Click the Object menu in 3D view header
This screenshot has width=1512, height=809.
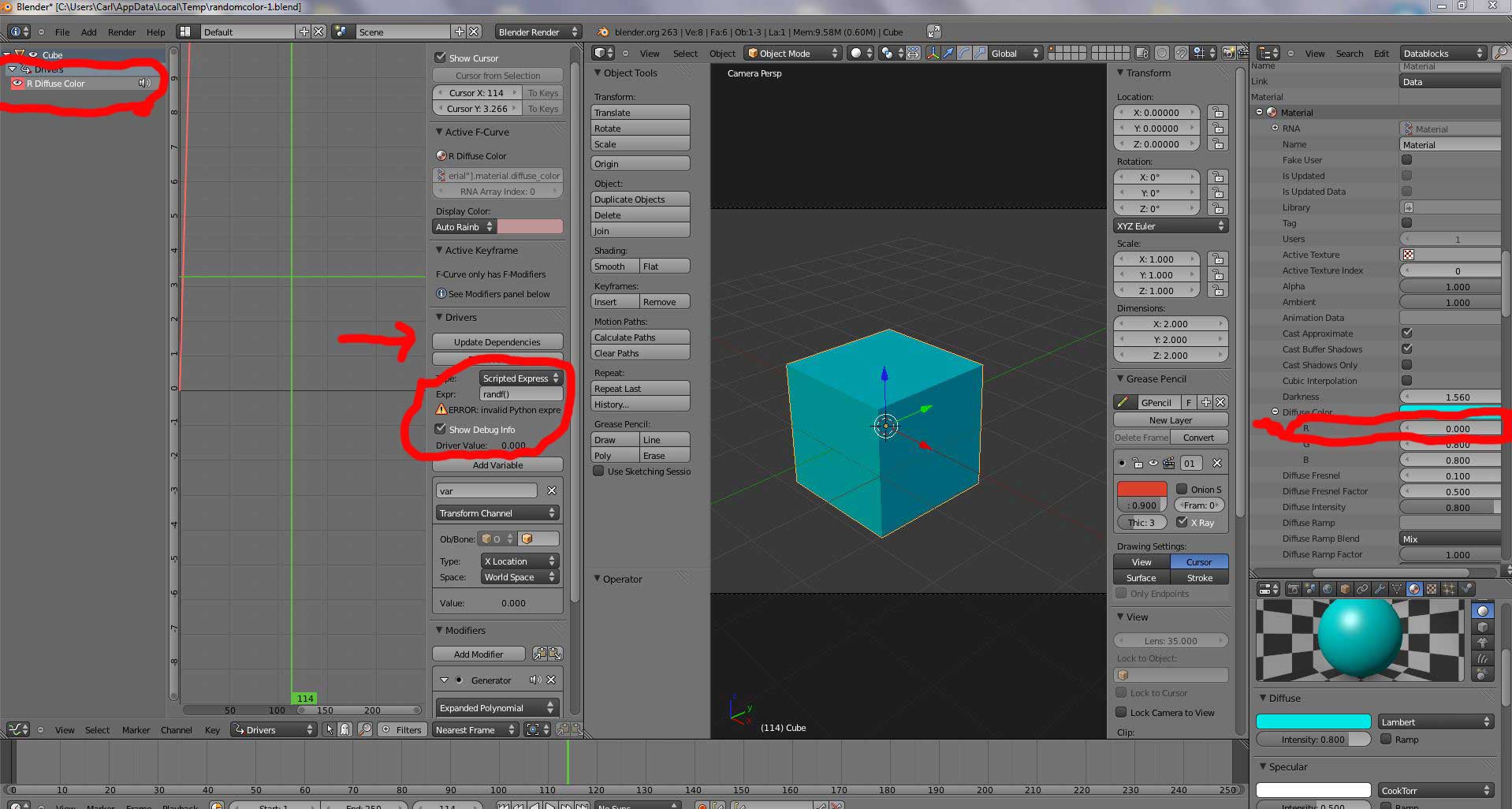pyautogui.click(x=722, y=53)
